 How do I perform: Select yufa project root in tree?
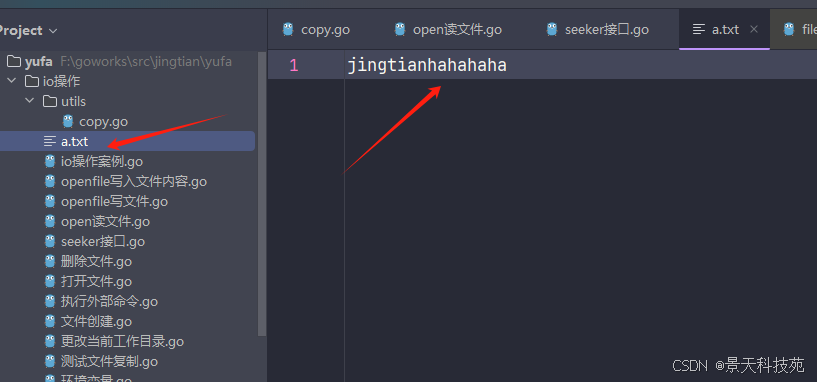39,62
